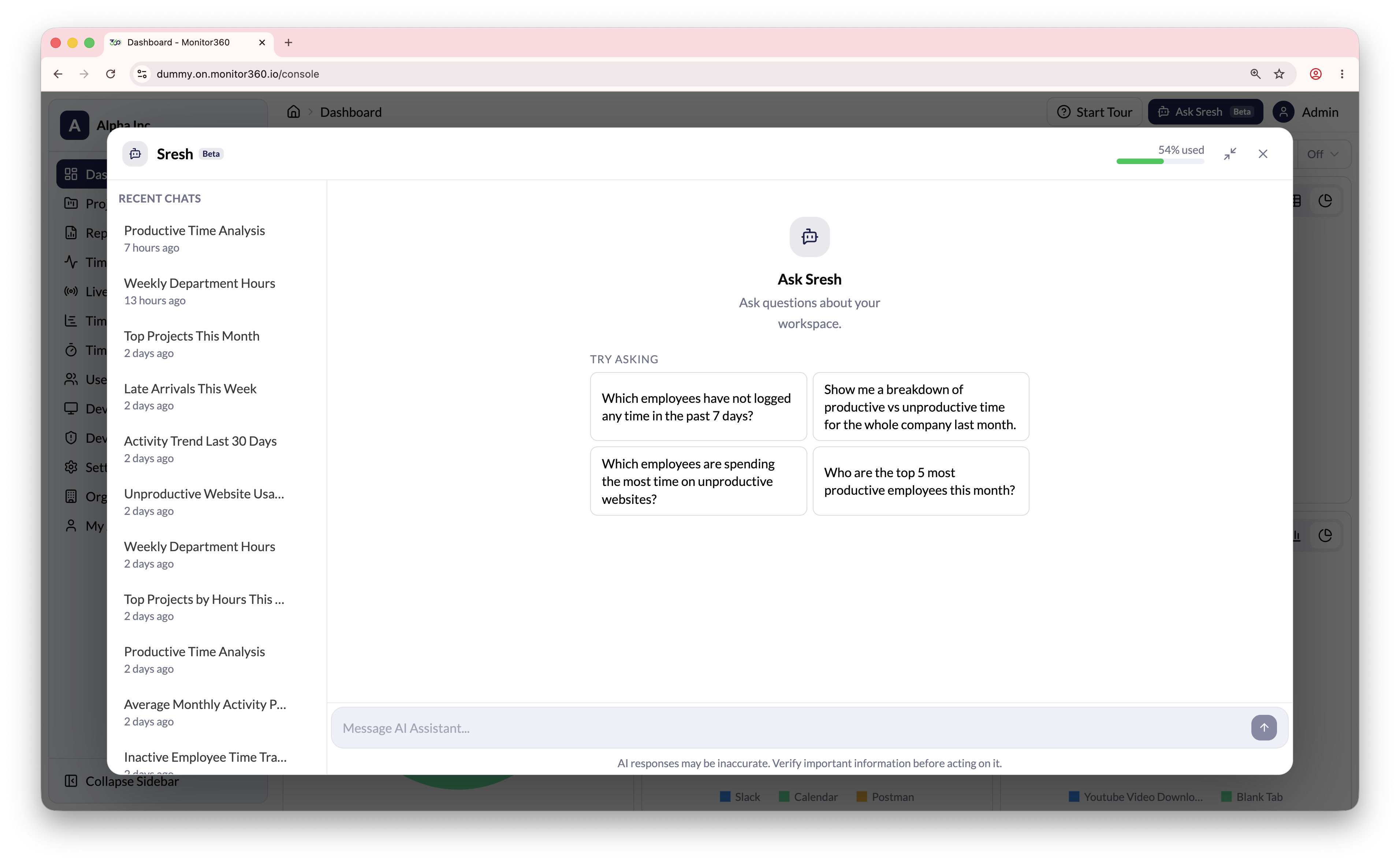Click the shield icon in sidebar
The width and height of the screenshot is (1400, 865).
pos(71,438)
